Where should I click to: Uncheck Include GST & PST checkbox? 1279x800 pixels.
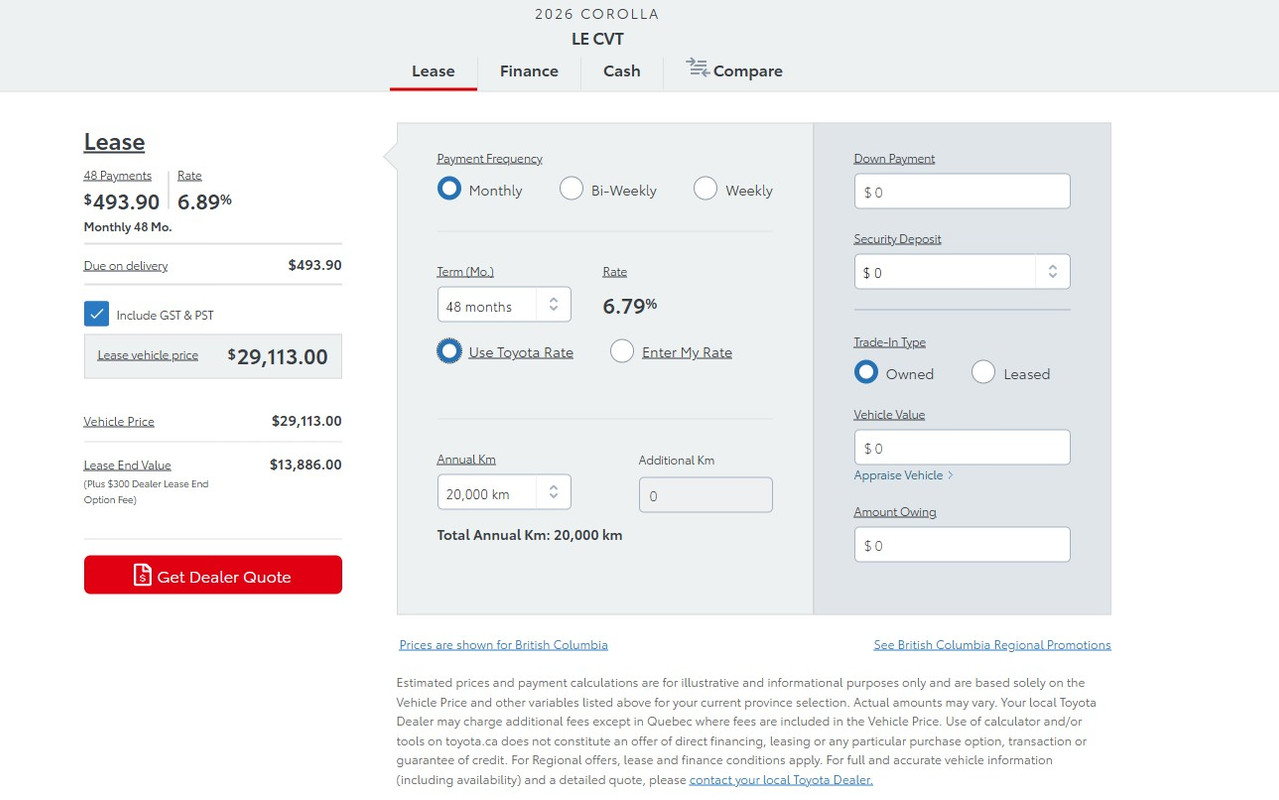96,314
